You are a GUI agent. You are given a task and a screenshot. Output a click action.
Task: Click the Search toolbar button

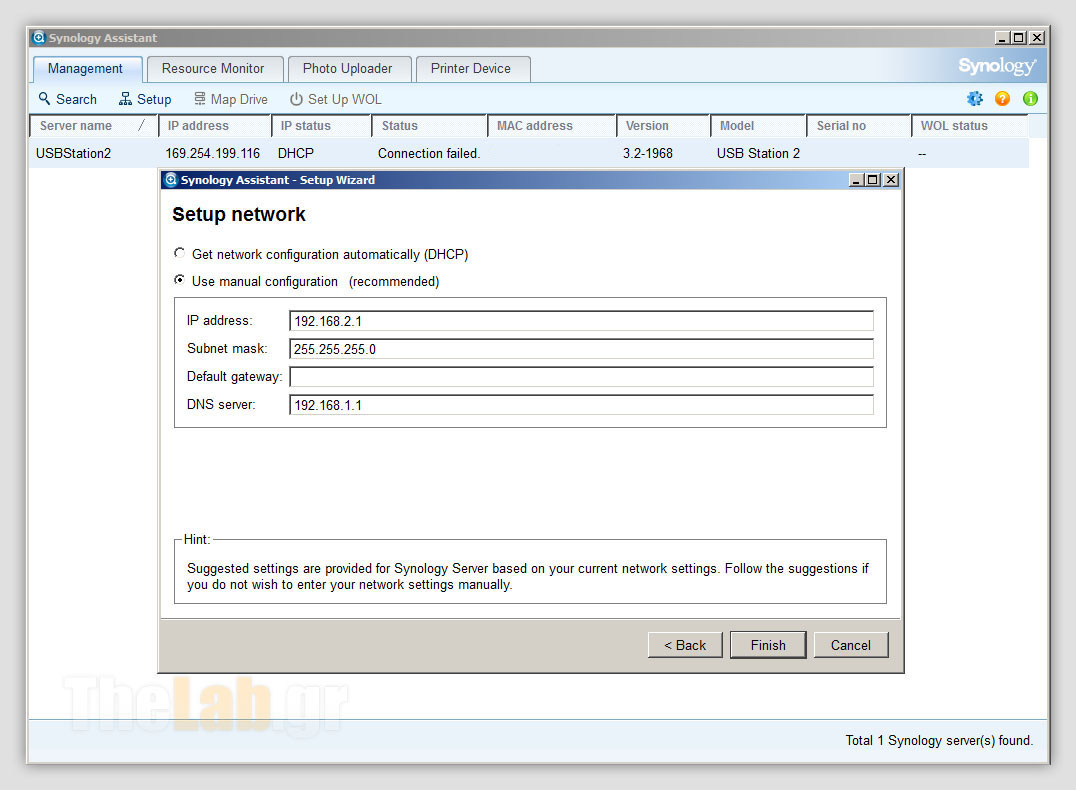click(x=67, y=99)
